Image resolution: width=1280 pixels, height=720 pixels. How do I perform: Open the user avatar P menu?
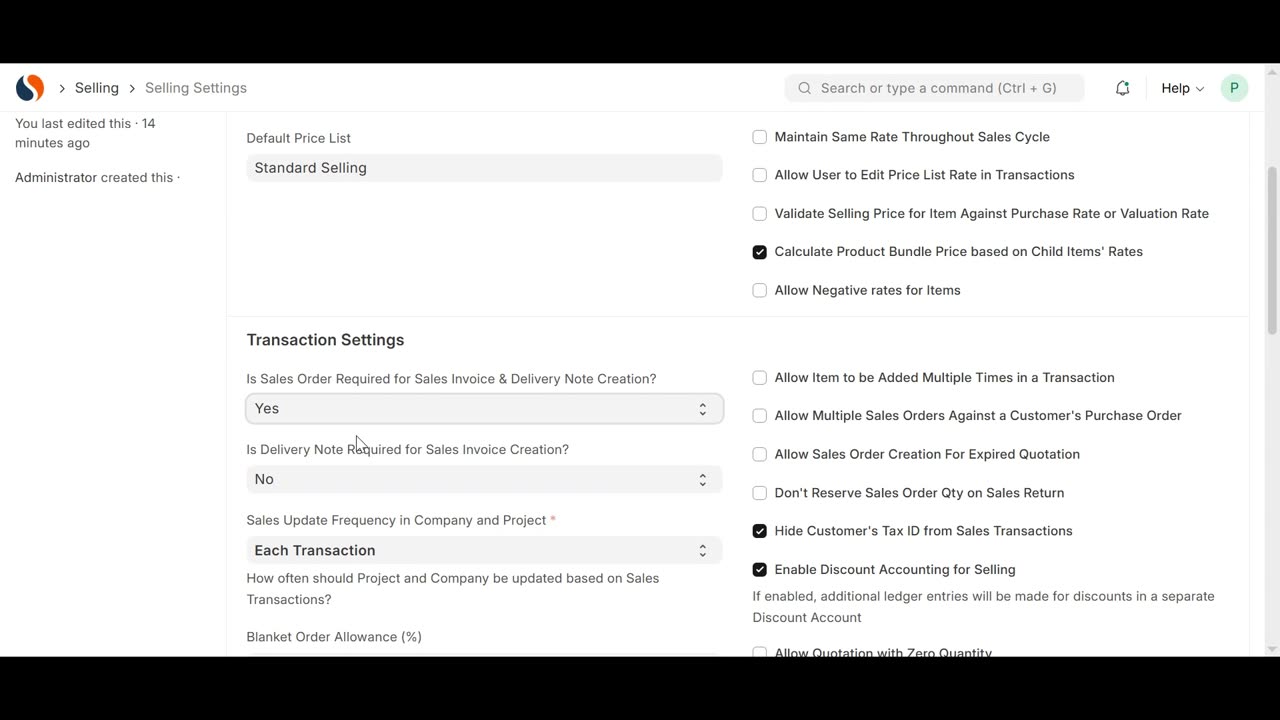click(x=1234, y=88)
